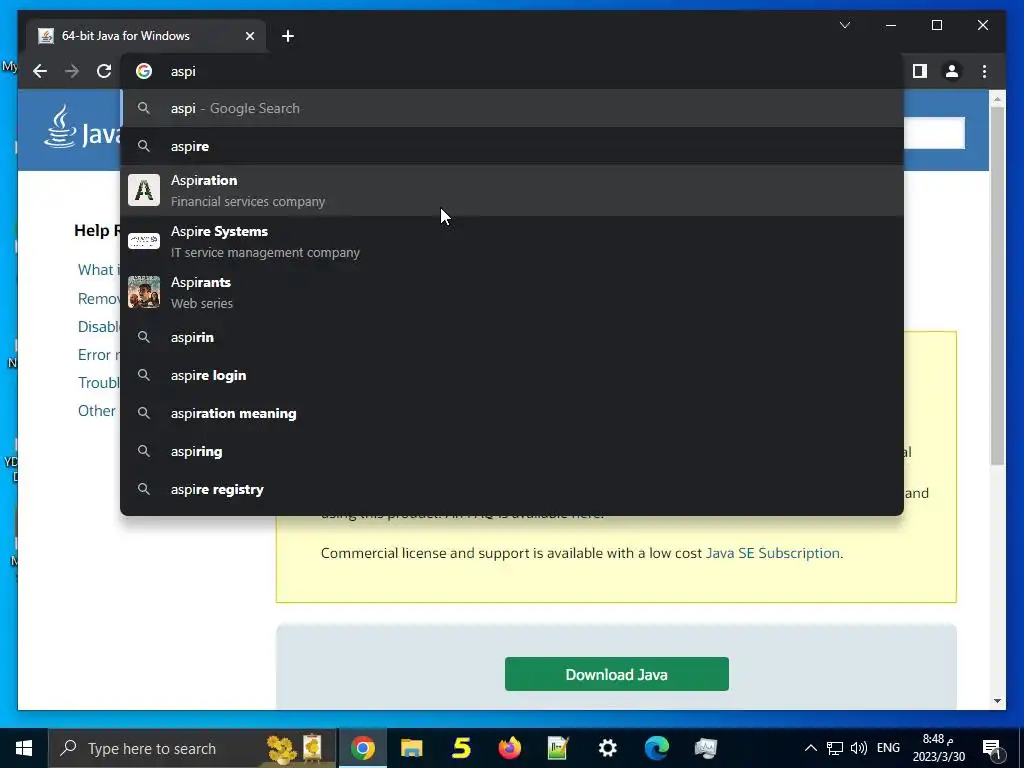This screenshot has width=1024, height=768.
Task: Select the 'aspire login' suggestion
Action: 512,376
